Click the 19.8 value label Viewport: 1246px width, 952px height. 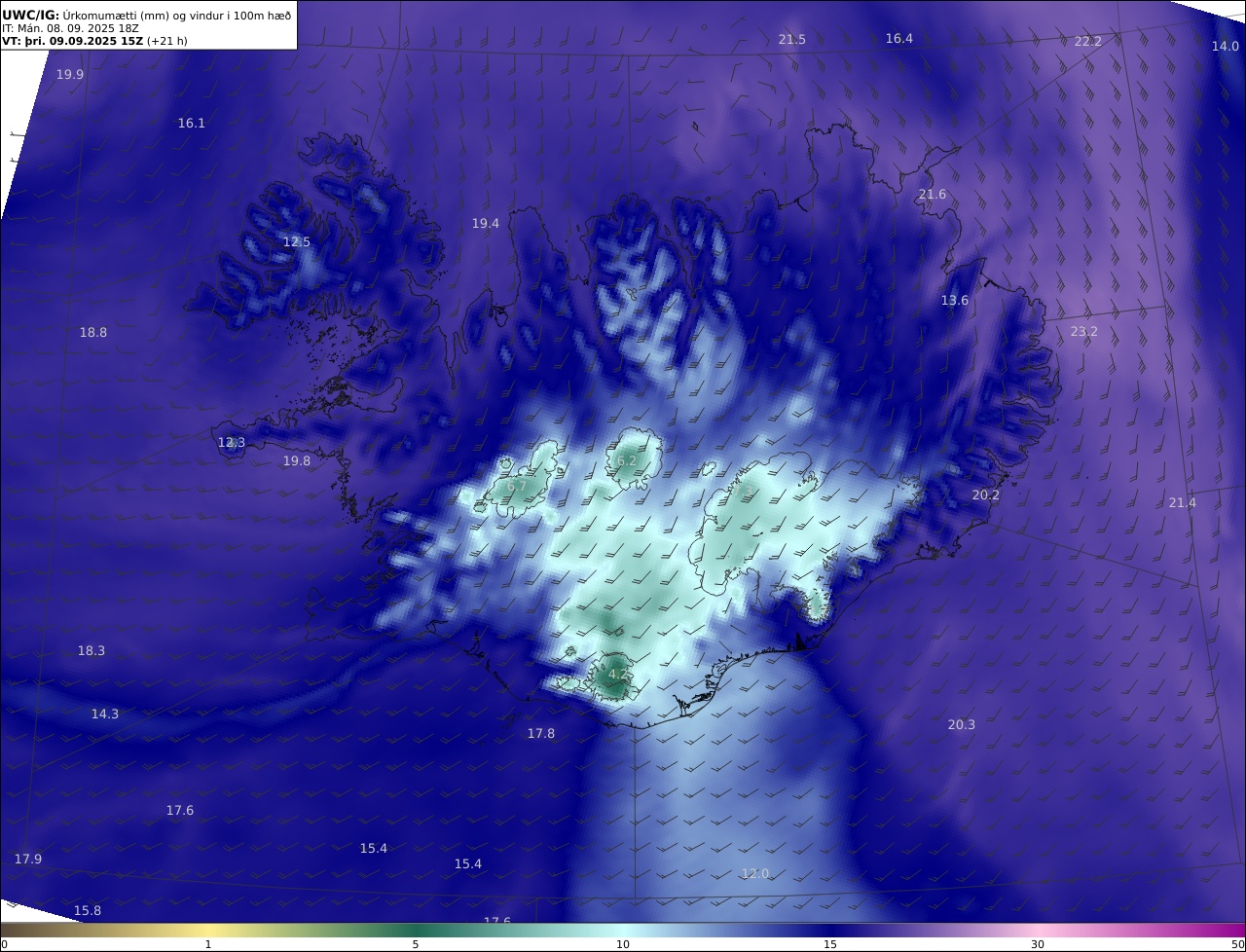click(x=297, y=461)
